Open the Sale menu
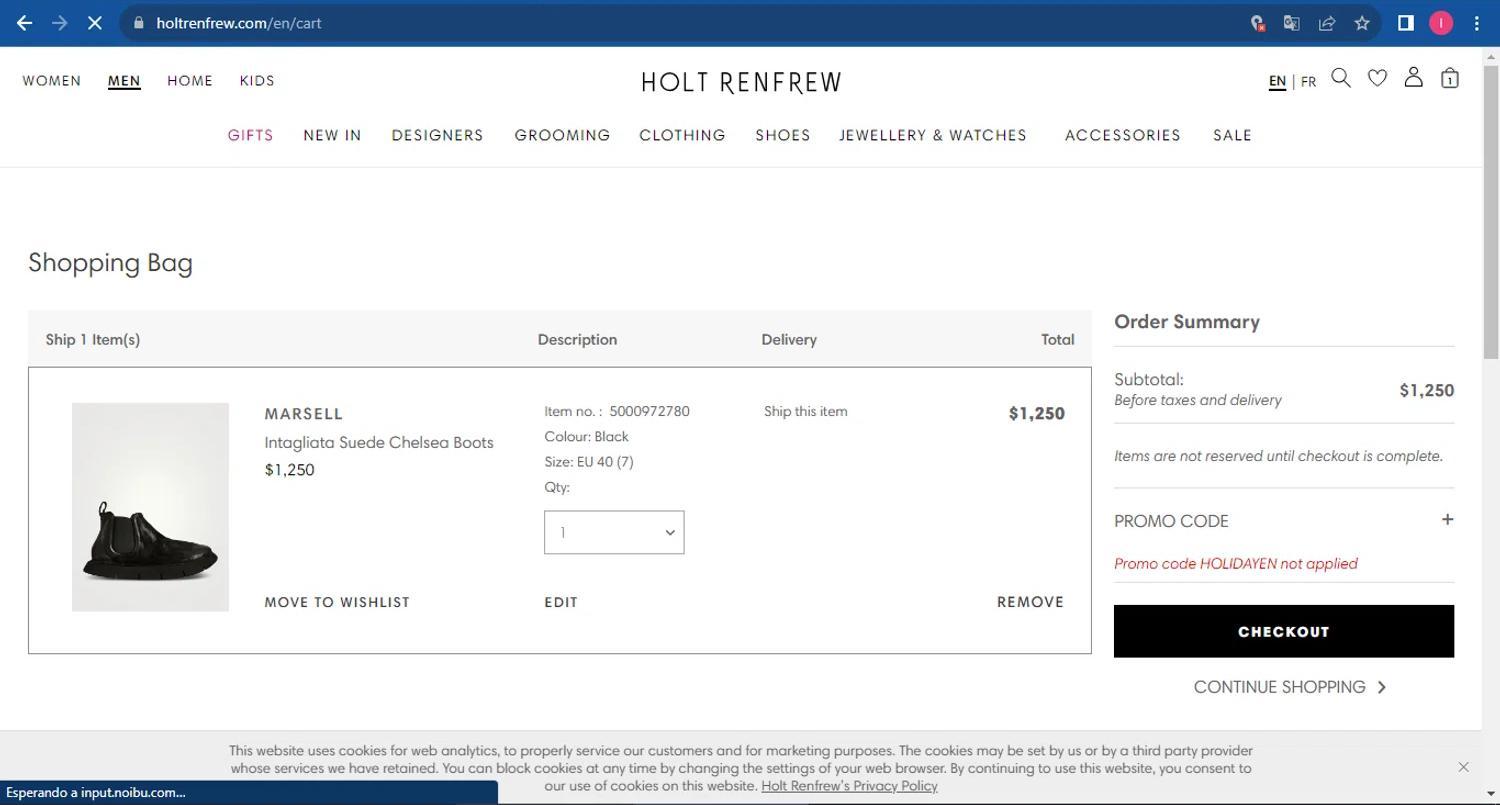Viewport: 1500px width, 805px height. [1232, 135]
